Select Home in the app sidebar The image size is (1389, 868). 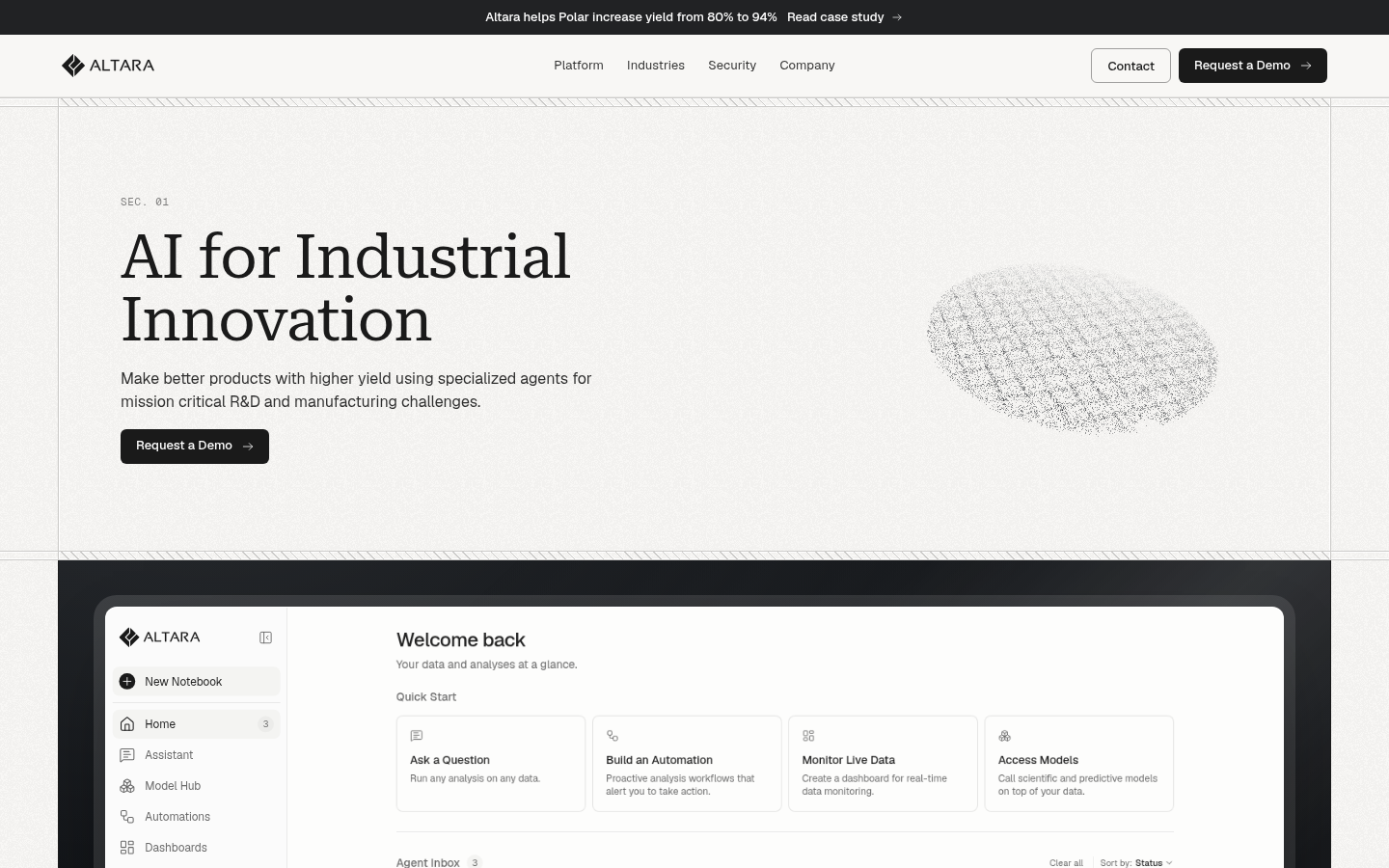(x=196, y=724)
